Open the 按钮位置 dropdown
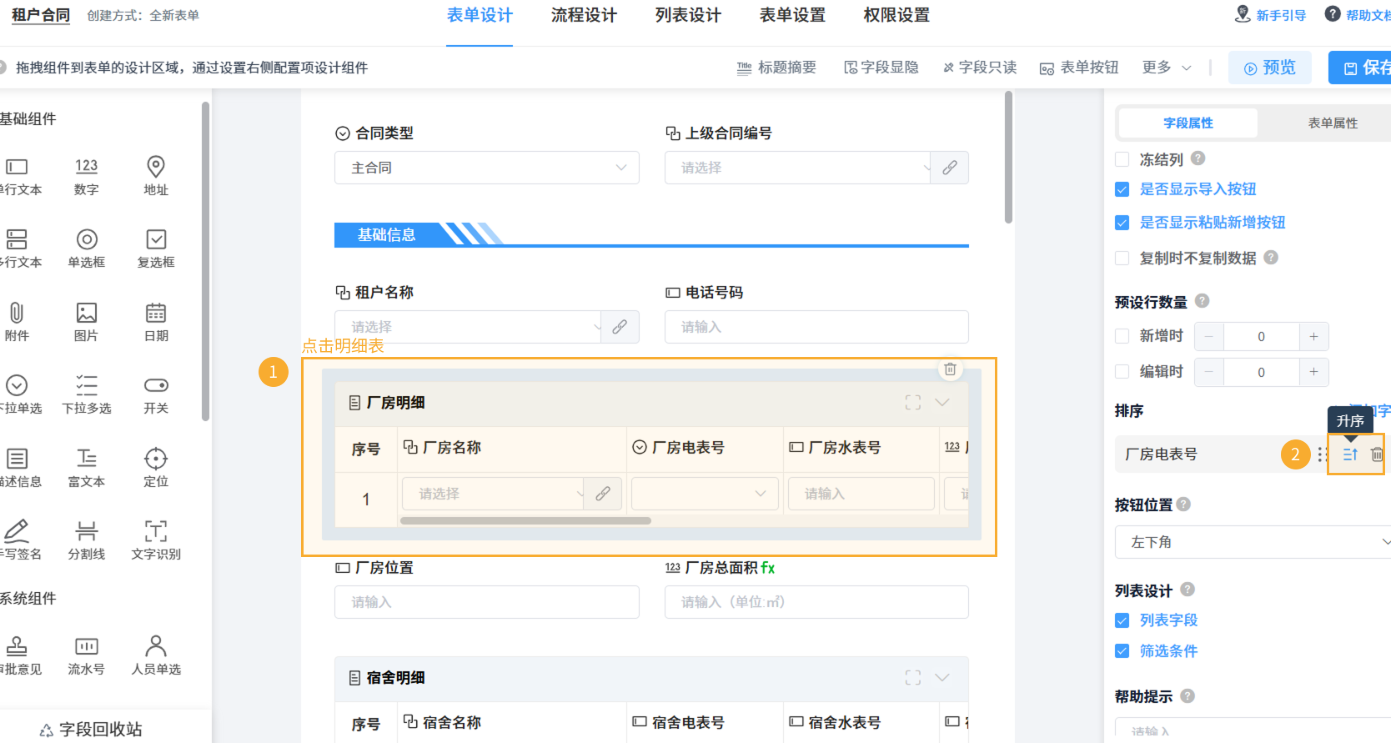Viewport: 1391px width, 743px height. (x=1254, y=542)
